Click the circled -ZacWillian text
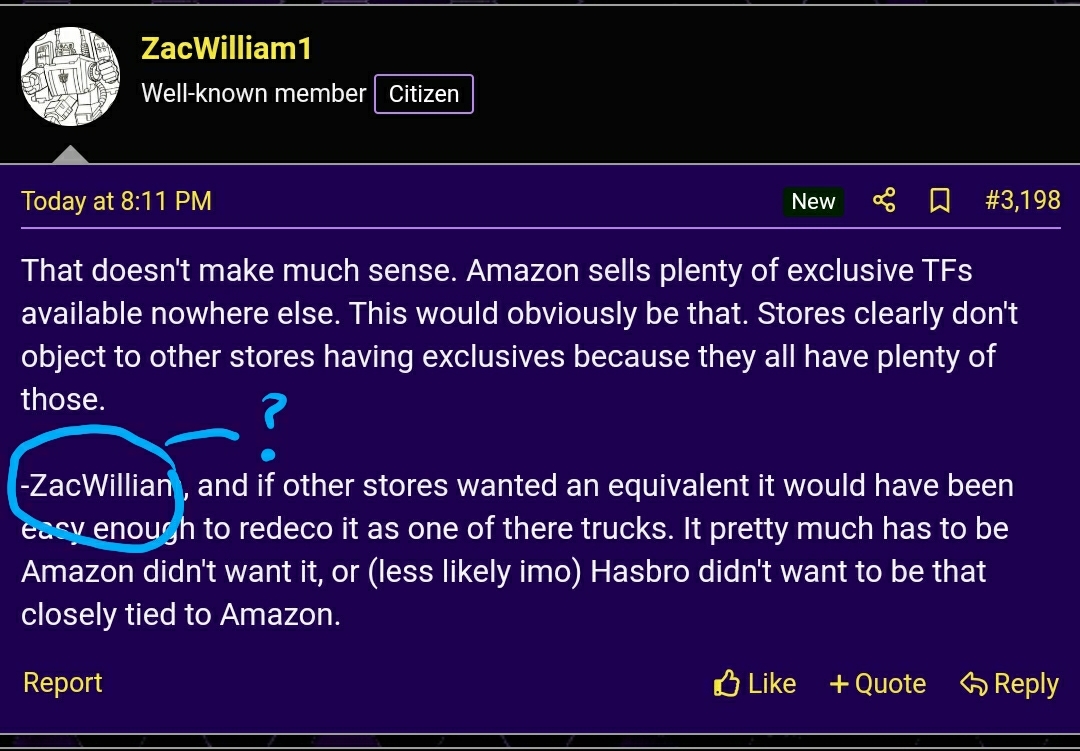 point(98,487)
